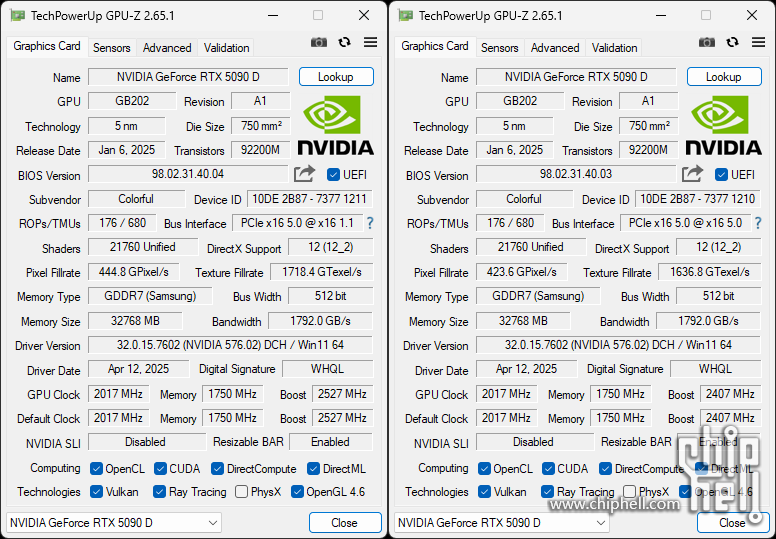Toggle Ray Tracing checkbox in right window

click(547, 491)
